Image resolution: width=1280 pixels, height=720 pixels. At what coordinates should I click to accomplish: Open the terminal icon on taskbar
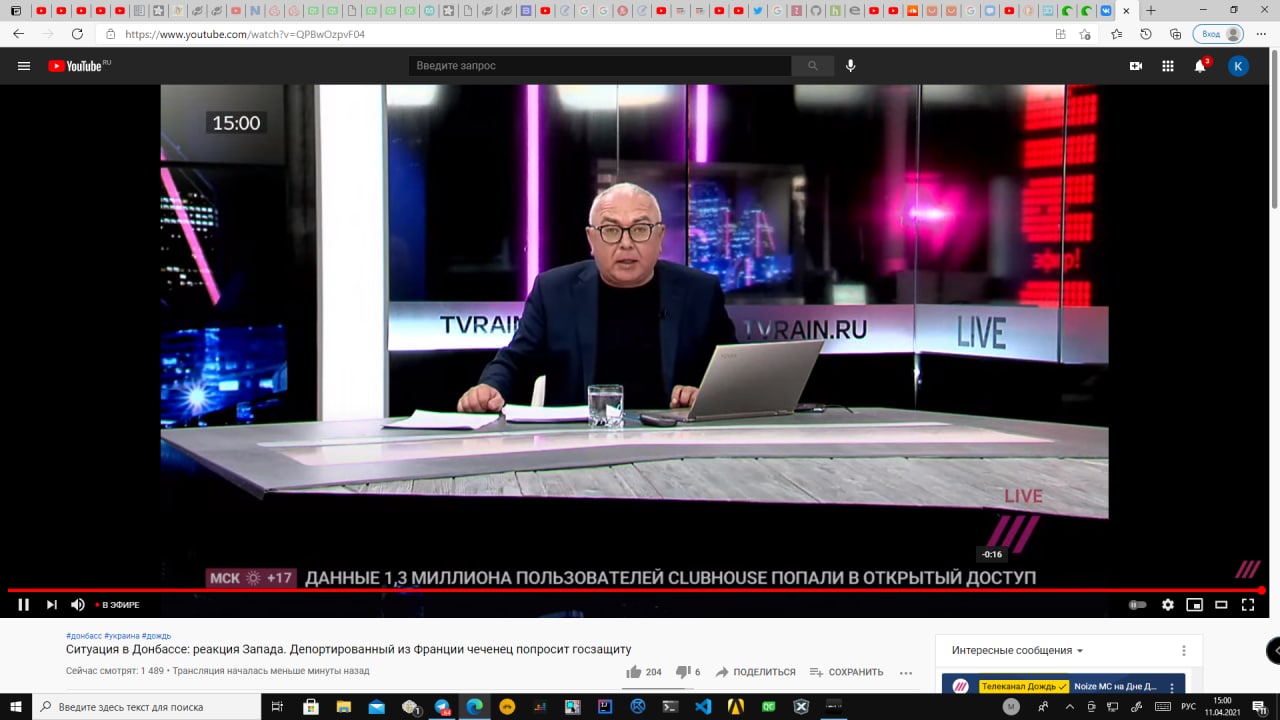671,706
